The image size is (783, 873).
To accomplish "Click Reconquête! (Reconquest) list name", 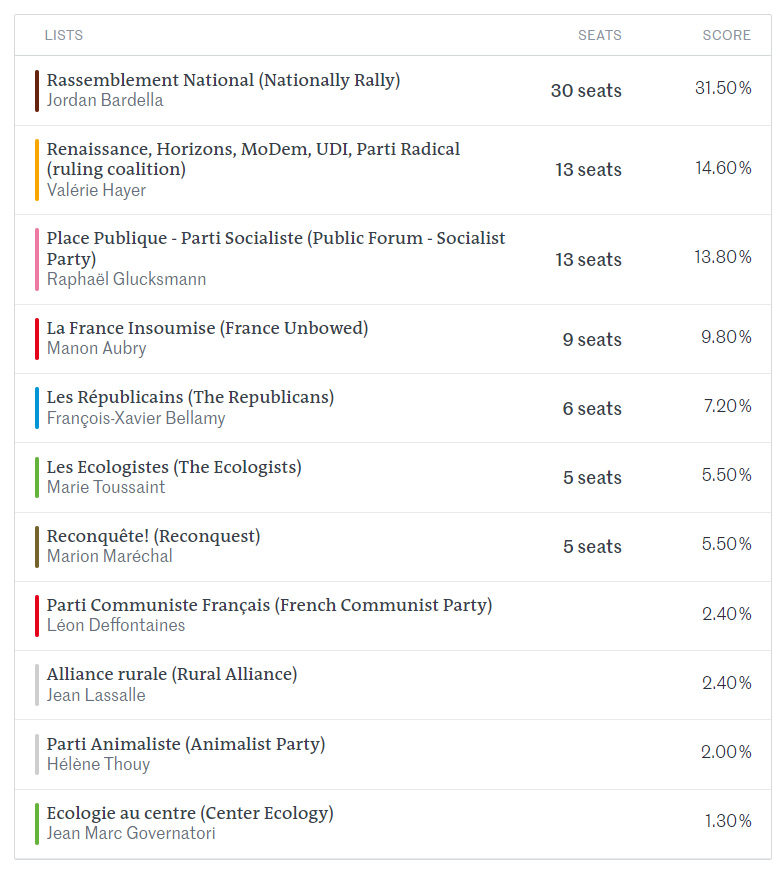I will click(153, 536).
